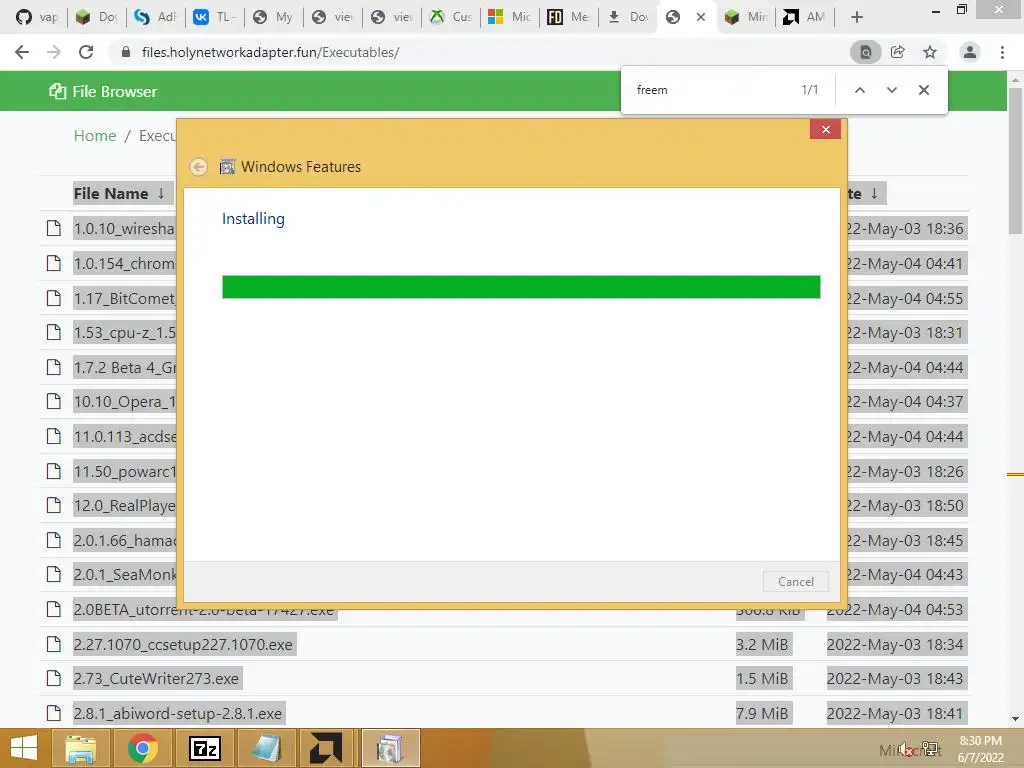Click the find box containing 'freem'
1024x768 pixels.
point(712,90)
